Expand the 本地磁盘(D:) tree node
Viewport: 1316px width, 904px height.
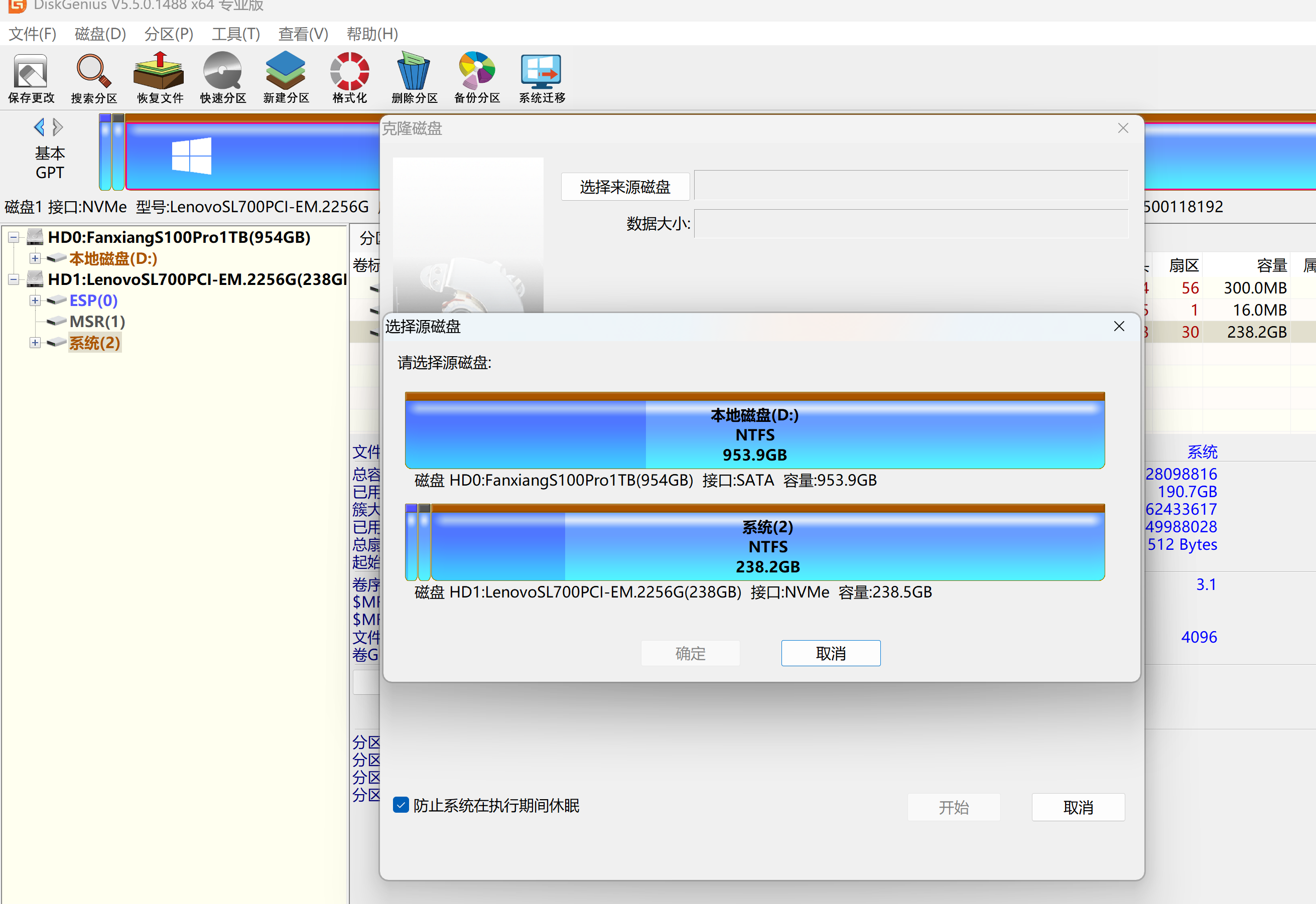(x=35, y=258)
